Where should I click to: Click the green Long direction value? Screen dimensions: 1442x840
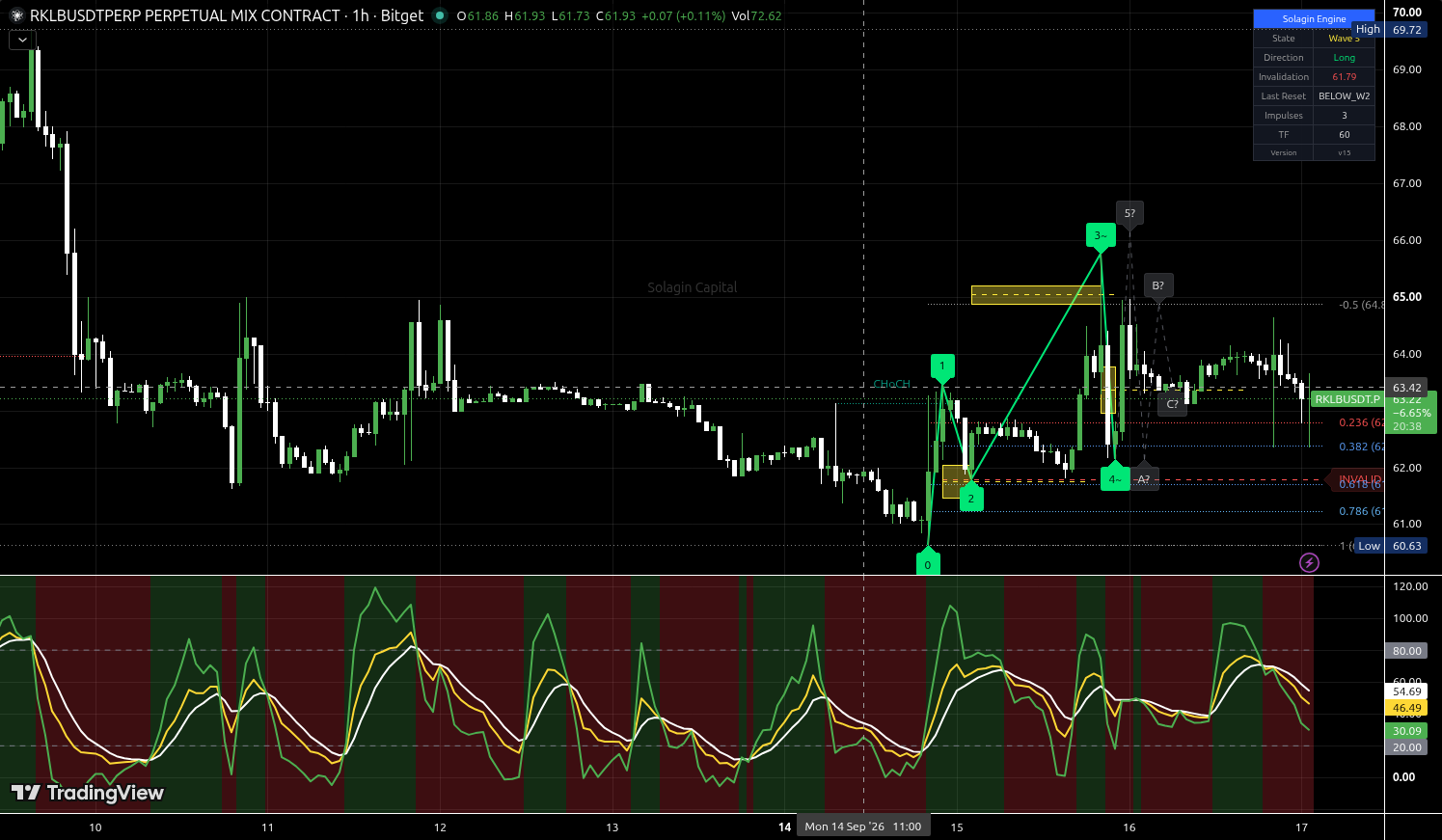pyautogui.click(x=1345, y=58)
